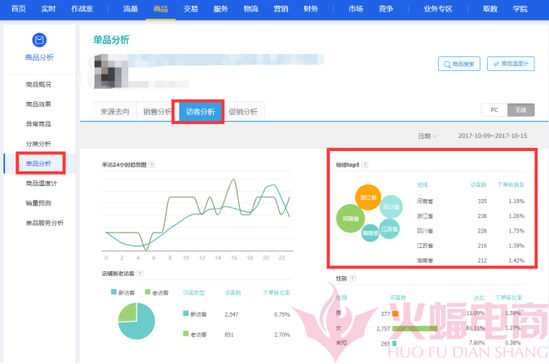Open help icon beside 性别 title
The width and height of the screenshot is (549, 364).
[353, 278]
